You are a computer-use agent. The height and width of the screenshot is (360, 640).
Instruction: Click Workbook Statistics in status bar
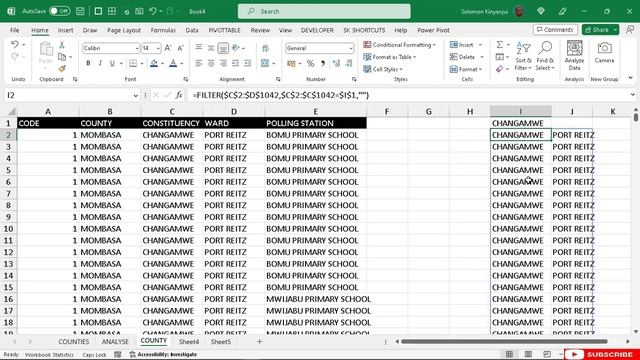pyautogui.click(x=49, y=355)
